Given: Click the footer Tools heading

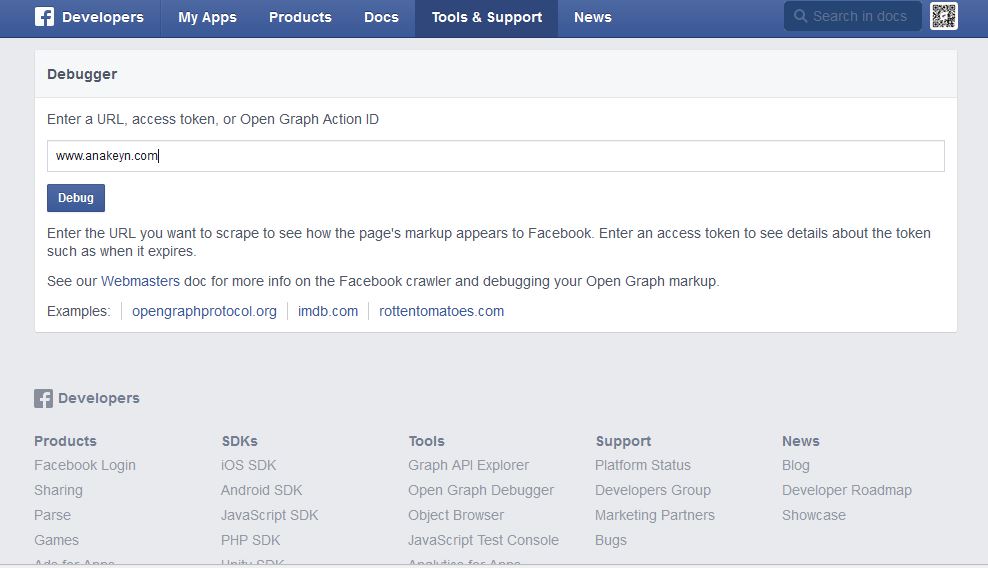Looking at the screenshot, I should coord(426,441).
